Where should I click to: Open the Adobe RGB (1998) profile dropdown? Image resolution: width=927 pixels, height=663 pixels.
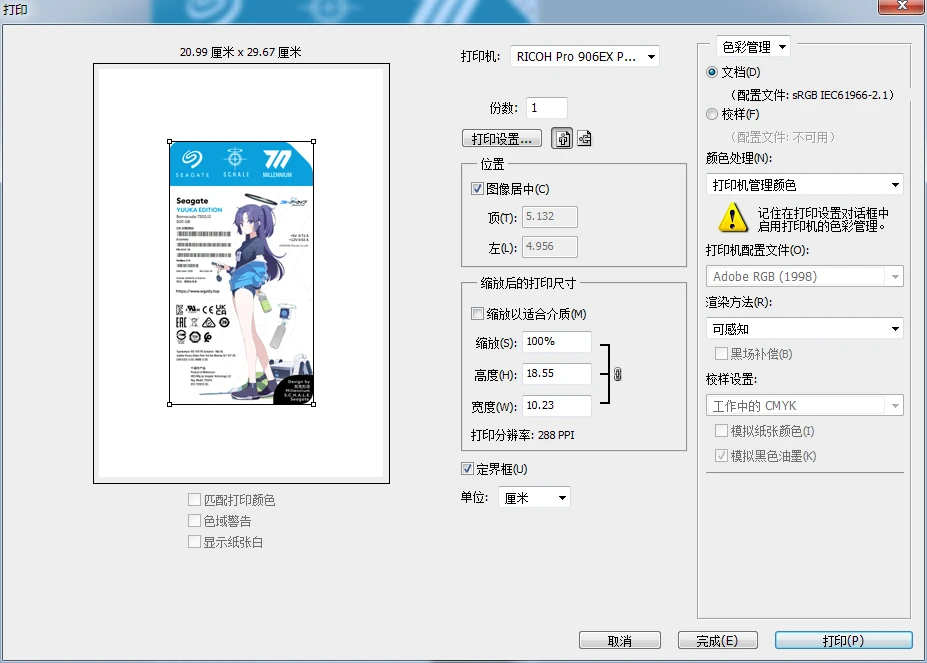(x=805, y=276)
